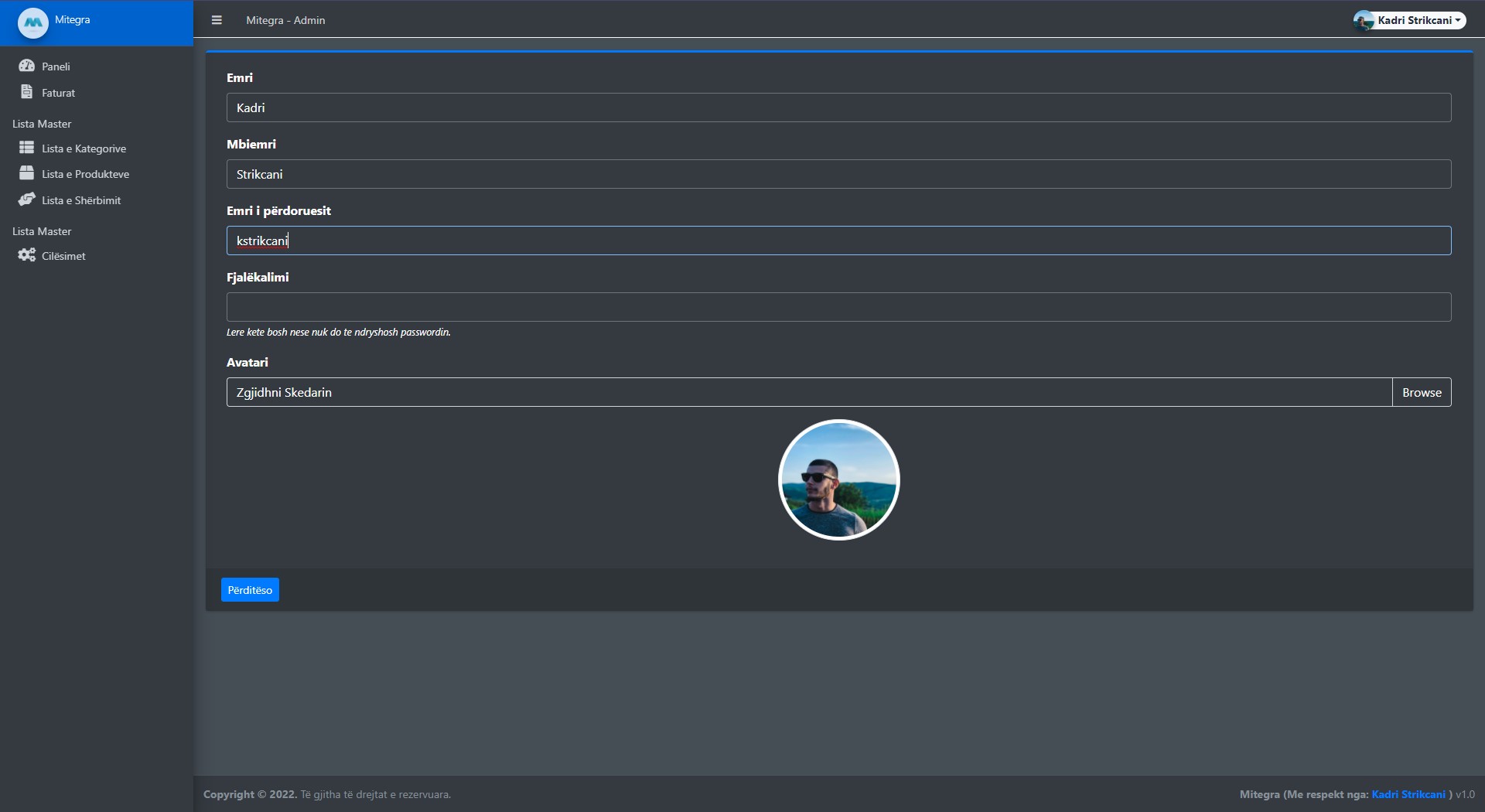
Task: Click the Lista e Kategorive grid icon
Action: [26, 148]
